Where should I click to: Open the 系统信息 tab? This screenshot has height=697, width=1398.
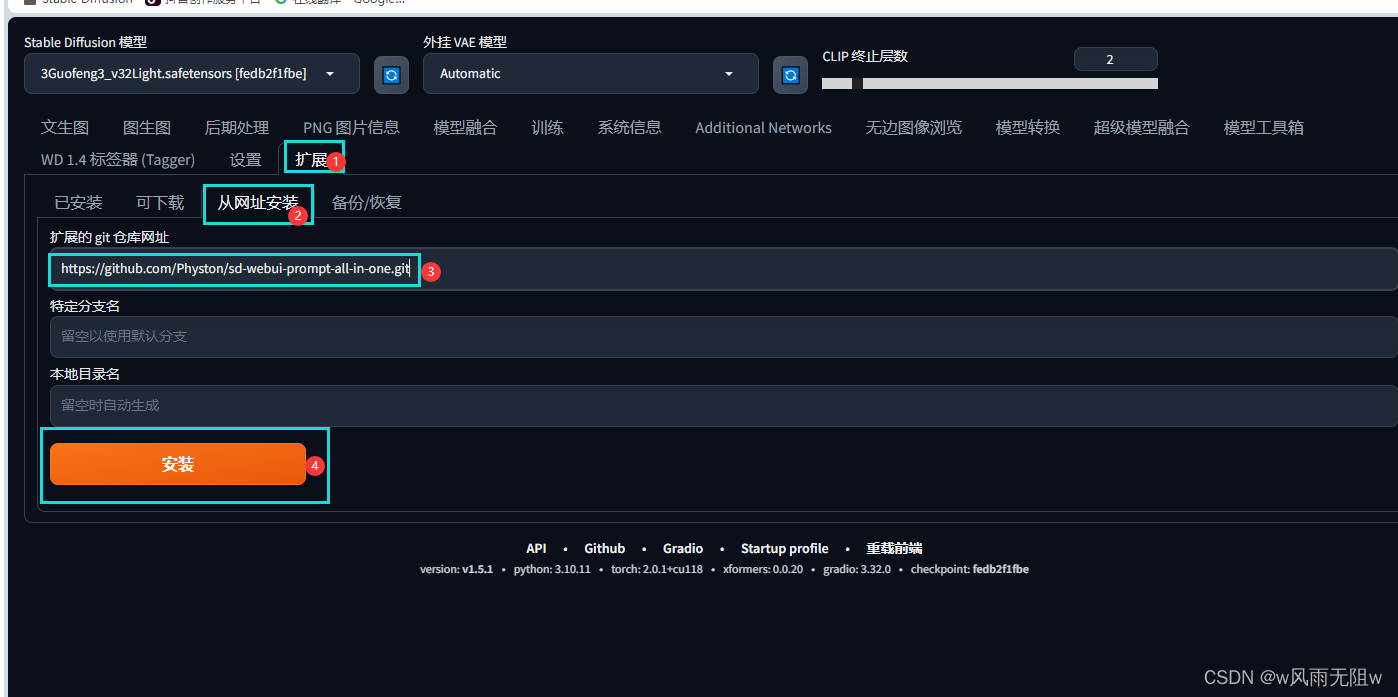pyautogui.click(x=629, y=127)
